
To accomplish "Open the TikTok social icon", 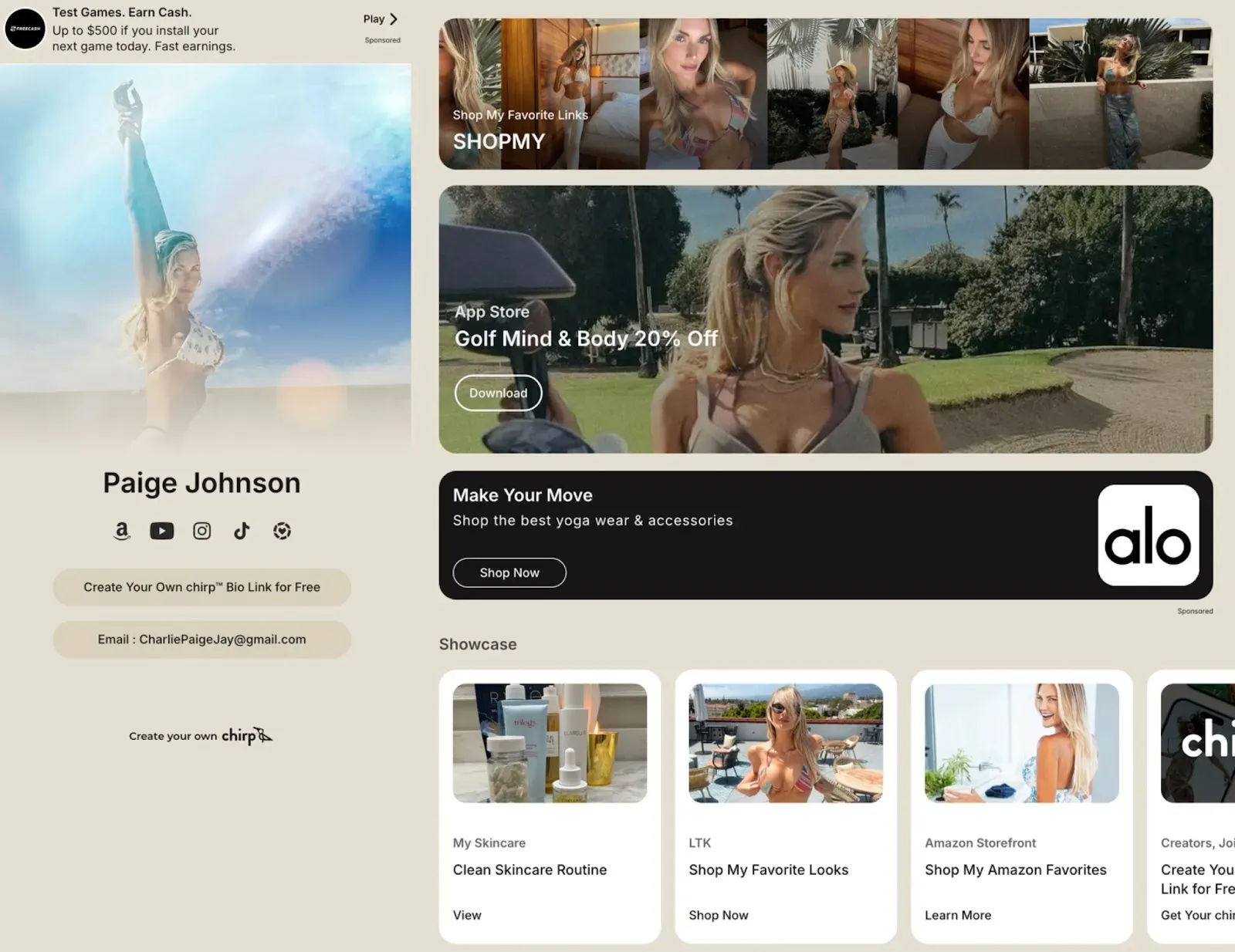I will [242, 531].
